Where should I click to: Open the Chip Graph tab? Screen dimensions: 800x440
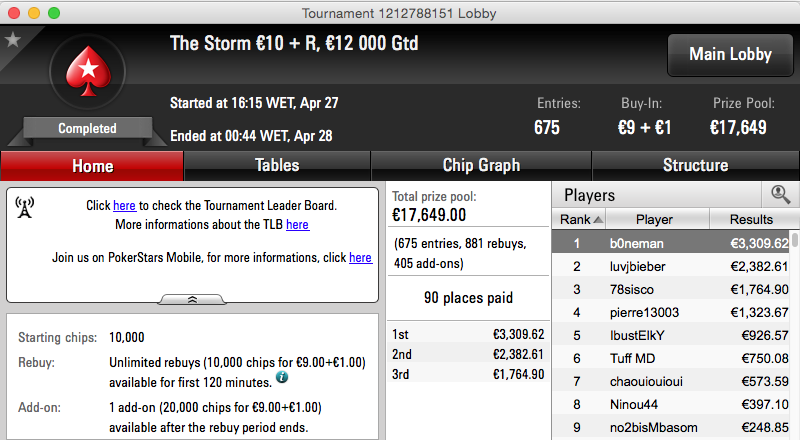coord(481,165)
